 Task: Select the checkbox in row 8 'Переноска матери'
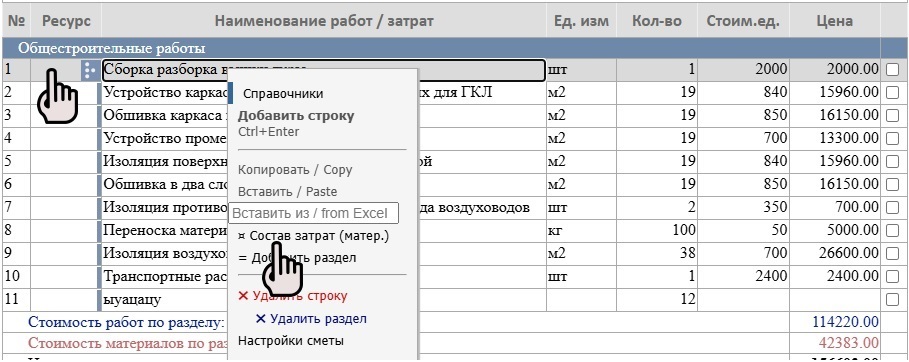892,230
